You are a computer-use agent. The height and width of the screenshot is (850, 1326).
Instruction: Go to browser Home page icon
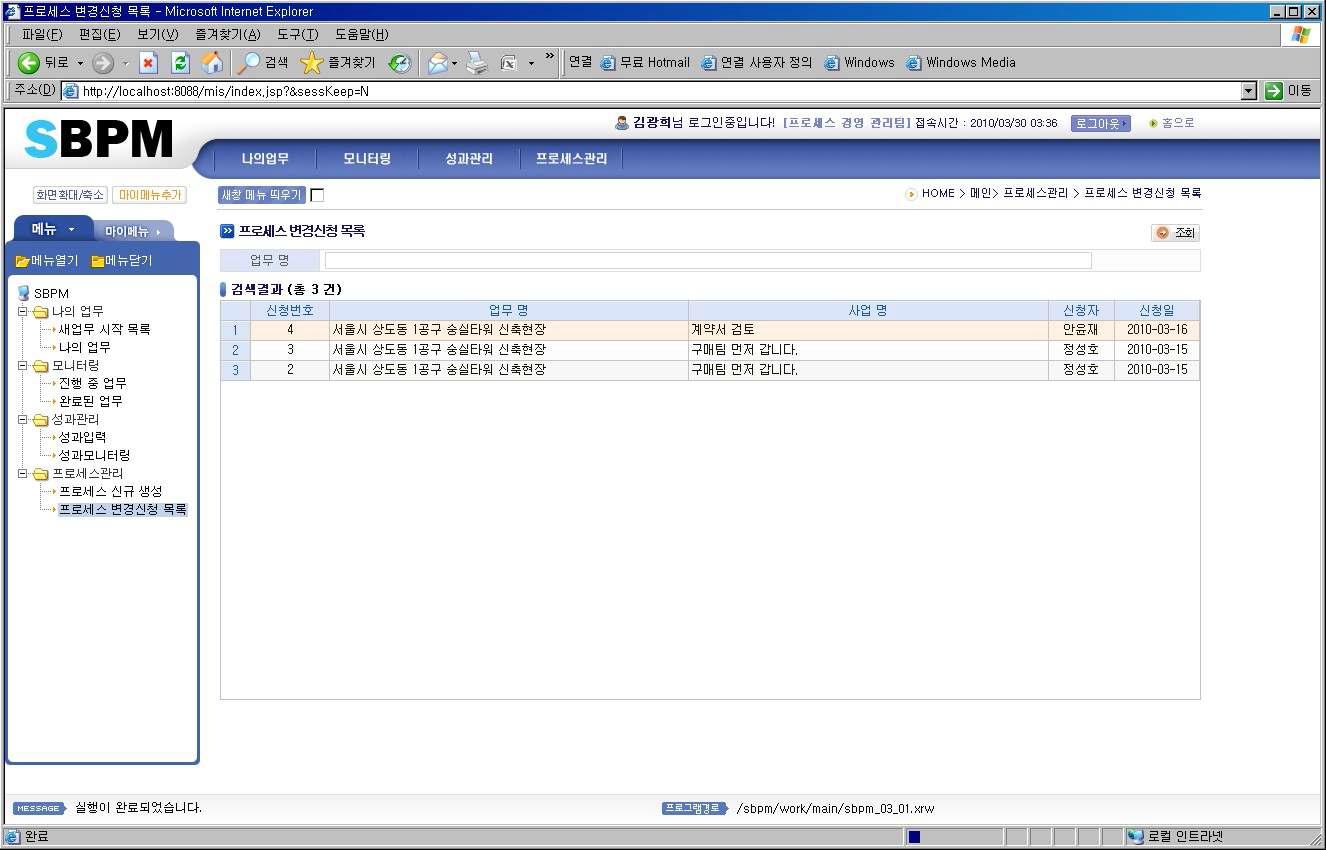click(212, 63)
